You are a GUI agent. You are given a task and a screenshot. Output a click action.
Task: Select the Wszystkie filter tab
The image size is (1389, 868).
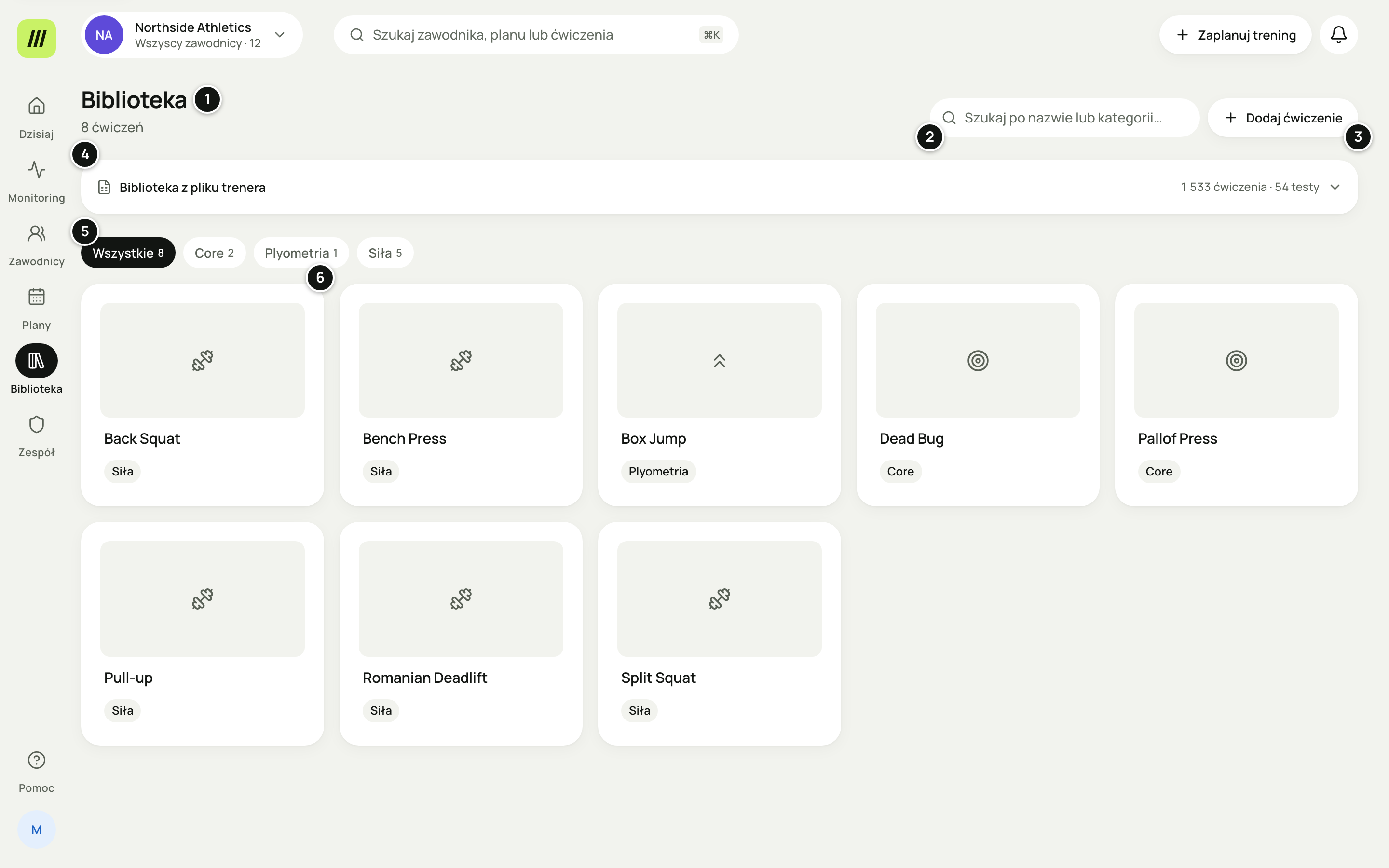point(128,253)
